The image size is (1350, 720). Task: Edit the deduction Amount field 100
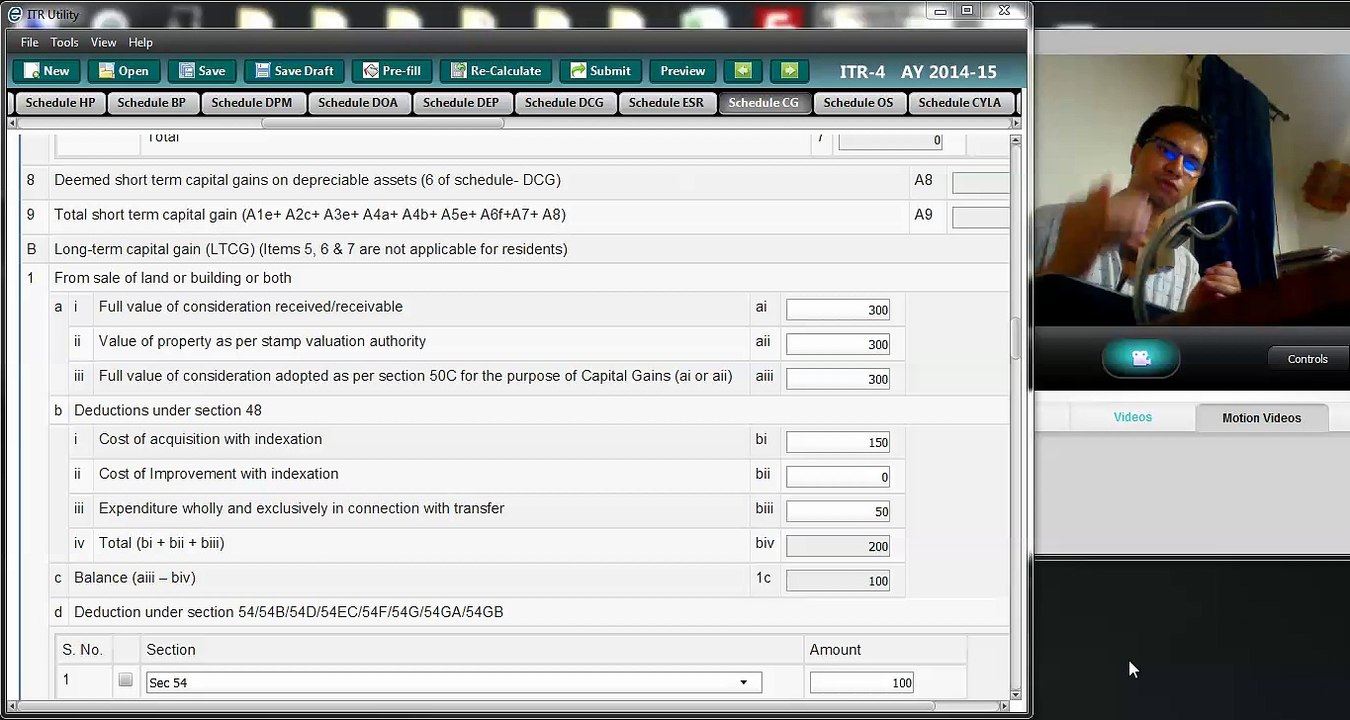click(x=862, y=682)
